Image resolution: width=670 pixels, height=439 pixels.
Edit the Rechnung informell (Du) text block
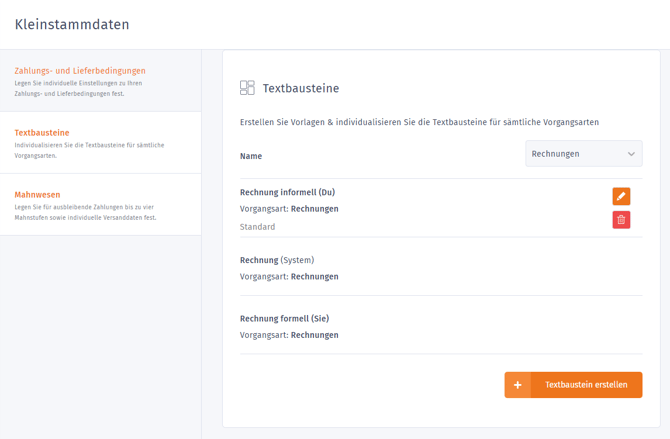[621, 196]
